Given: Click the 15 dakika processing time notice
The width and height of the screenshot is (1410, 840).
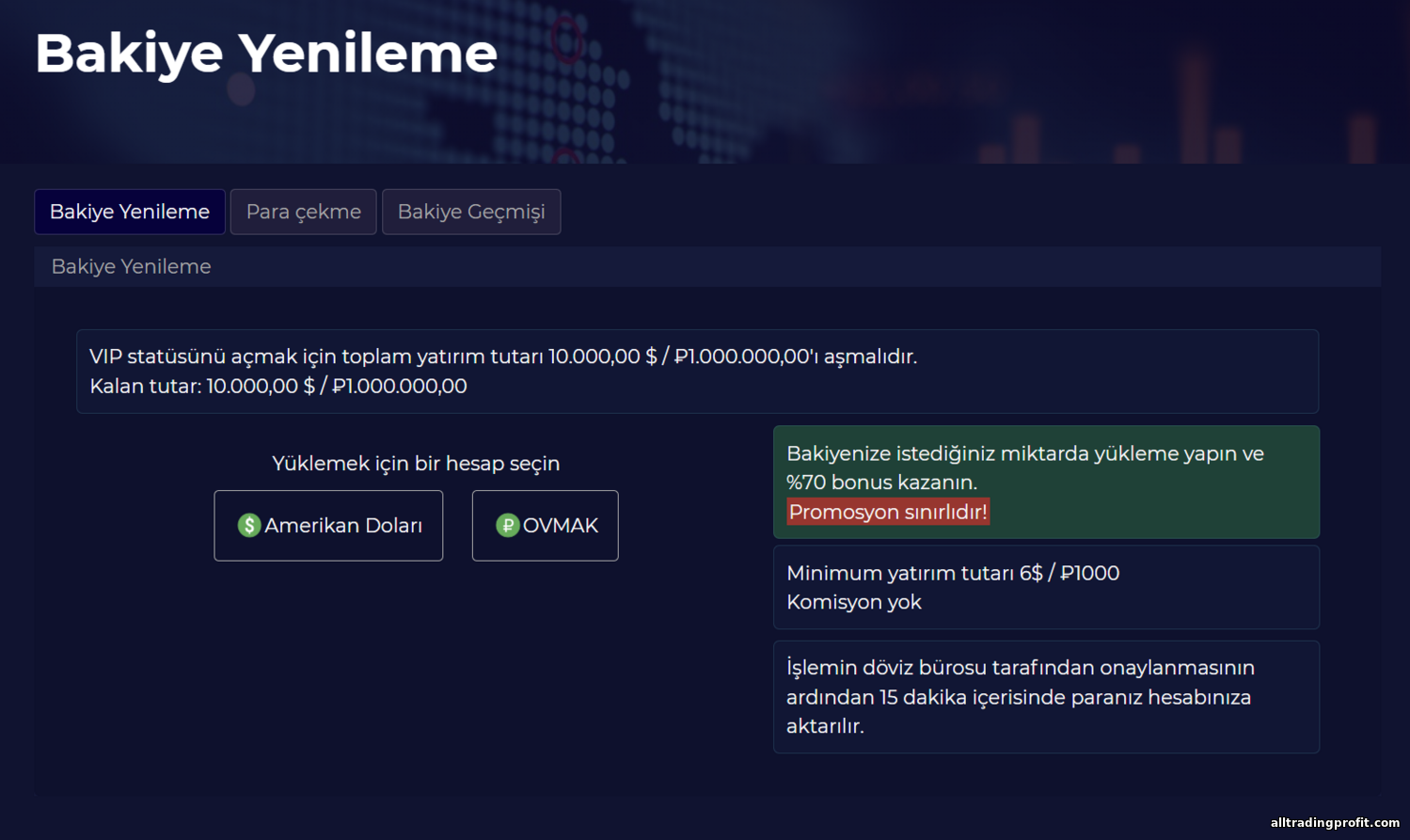Looking at the screenshot, I should click(1019, 697).
